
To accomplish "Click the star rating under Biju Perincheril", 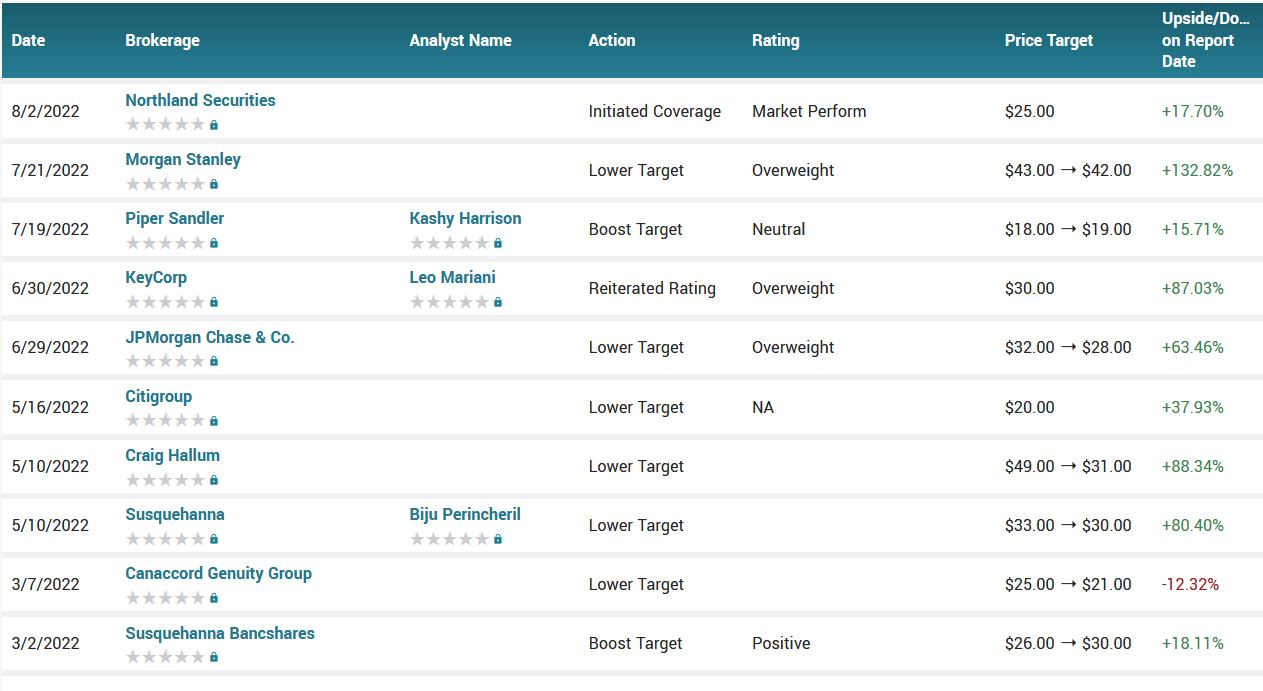I will [x=449, y=539].
